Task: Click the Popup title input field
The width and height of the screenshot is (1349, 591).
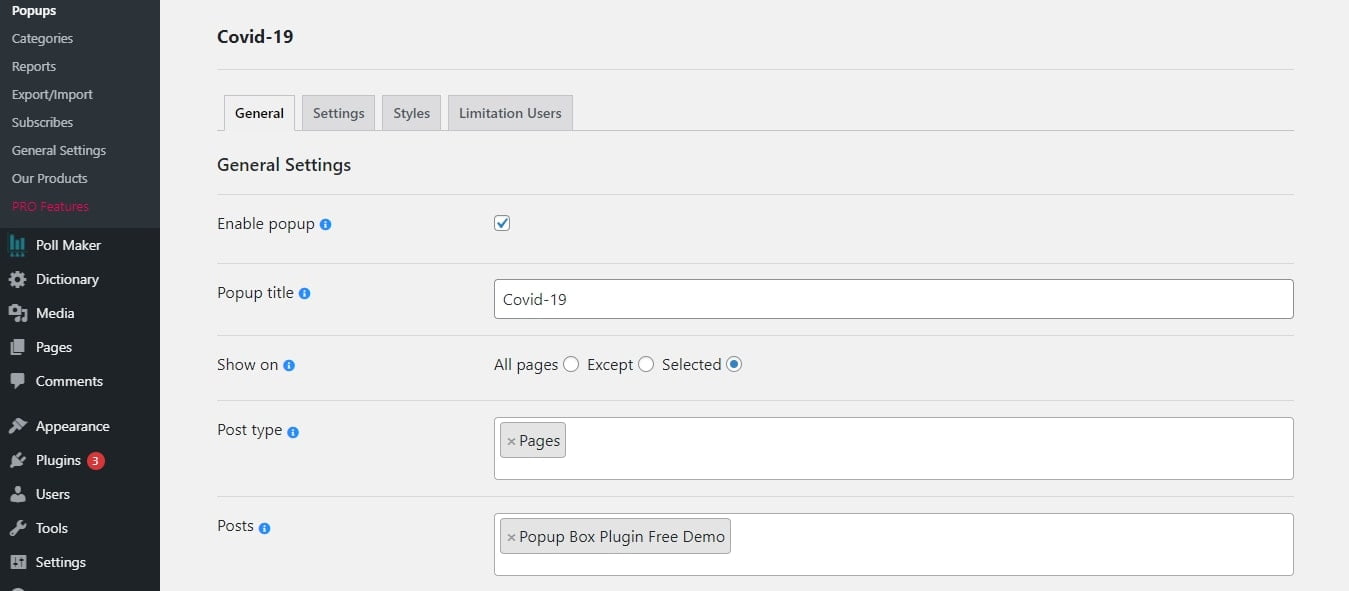Action: pyautogui.click(x=893, y=299)
